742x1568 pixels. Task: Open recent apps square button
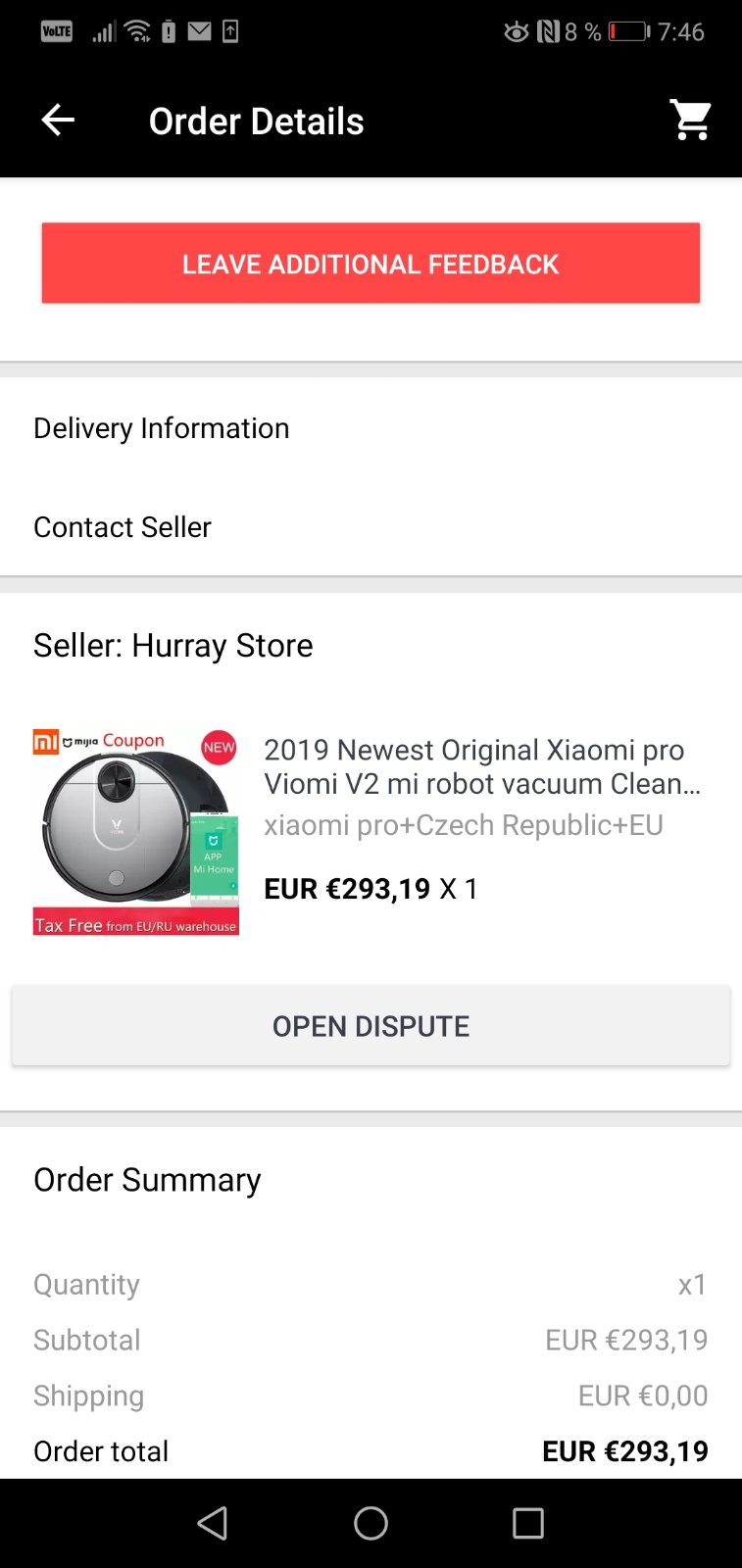(x=528, y=1523)
